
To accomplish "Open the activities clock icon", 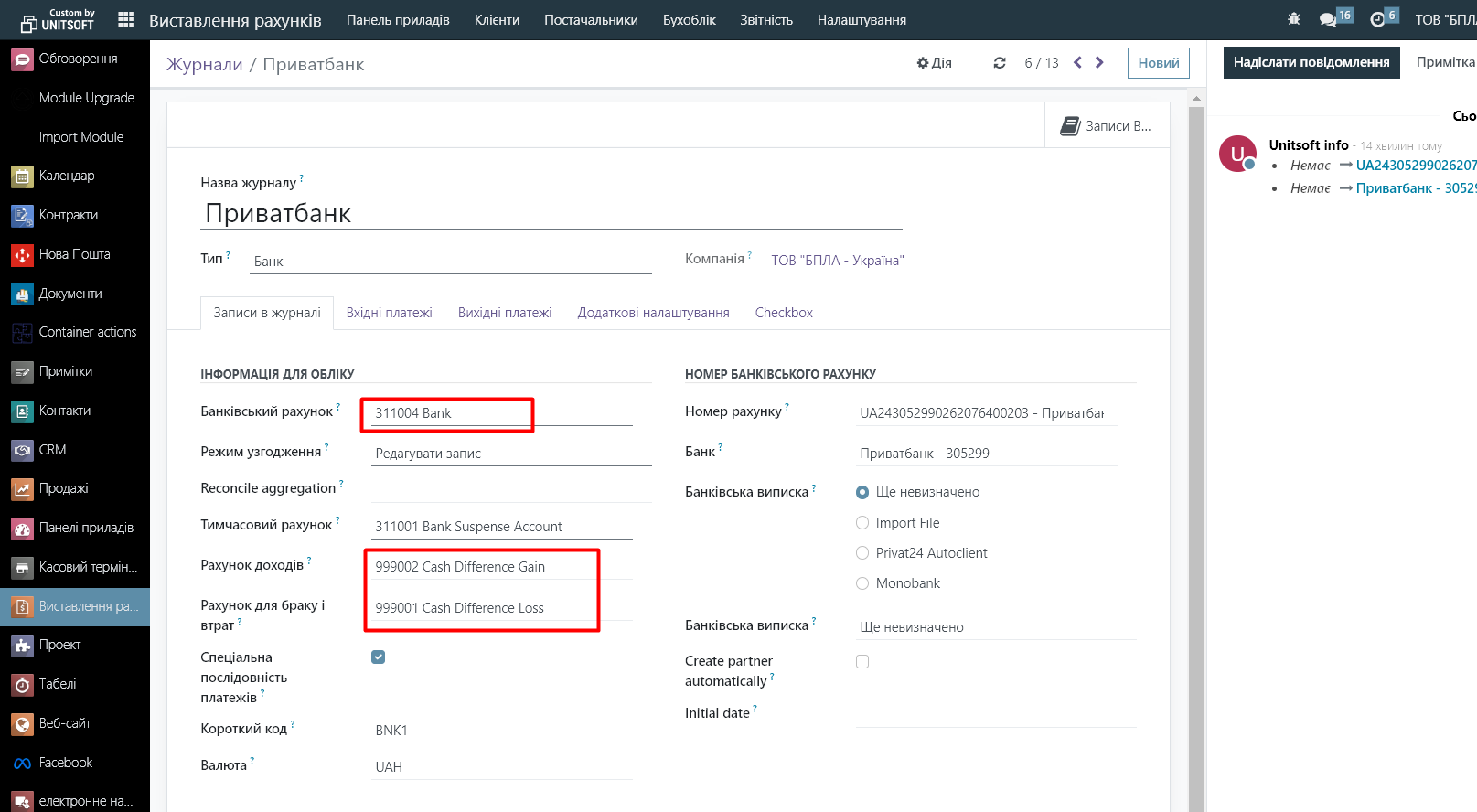I will (x=1377, y=19).
